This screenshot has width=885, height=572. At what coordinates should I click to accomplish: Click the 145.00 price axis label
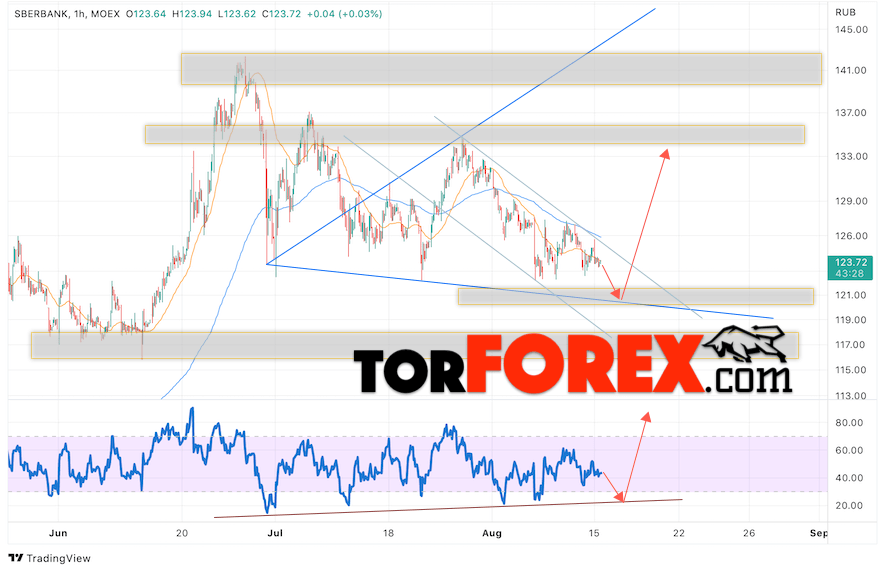851,29
